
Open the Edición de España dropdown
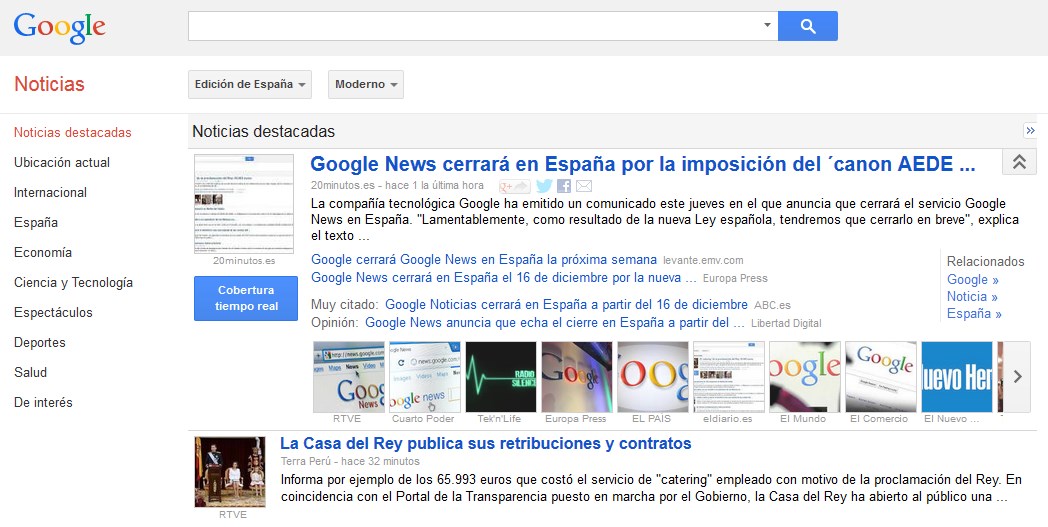click(x=250, y=84)
